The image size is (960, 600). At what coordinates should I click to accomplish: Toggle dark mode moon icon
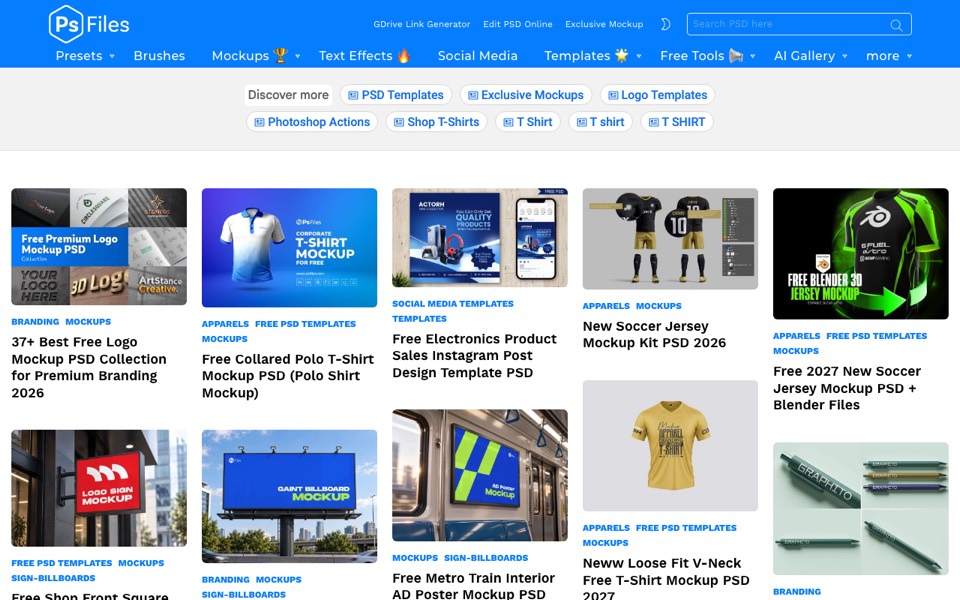click(666, 24)
